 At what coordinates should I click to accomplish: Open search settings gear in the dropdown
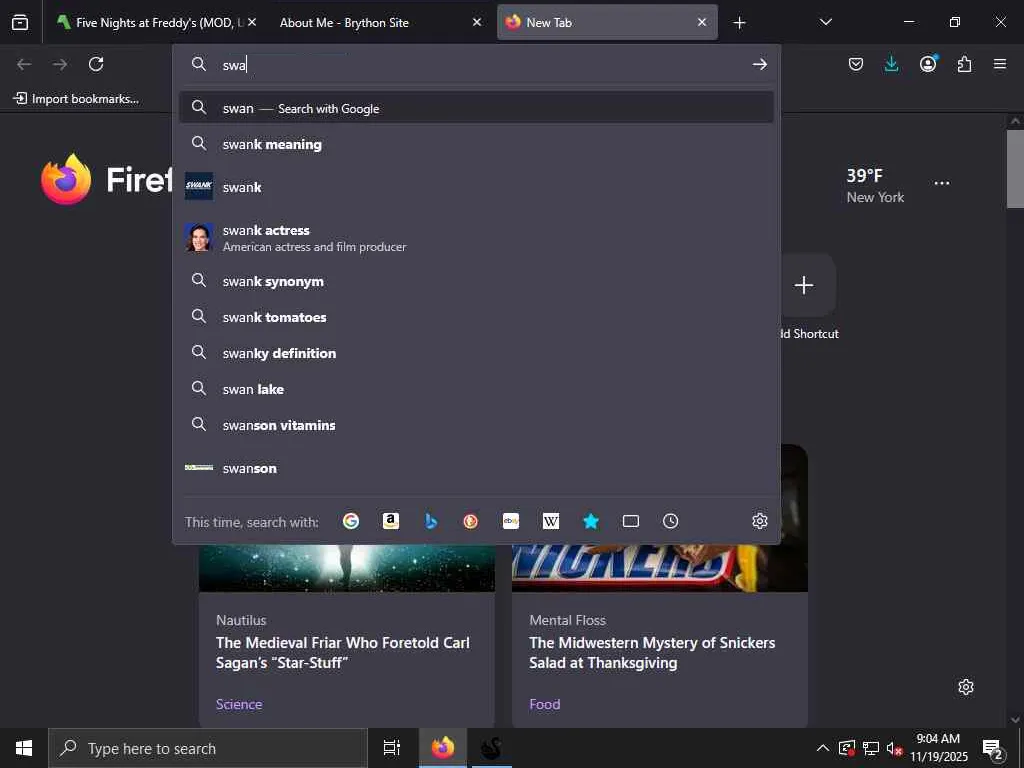(760, 521)
